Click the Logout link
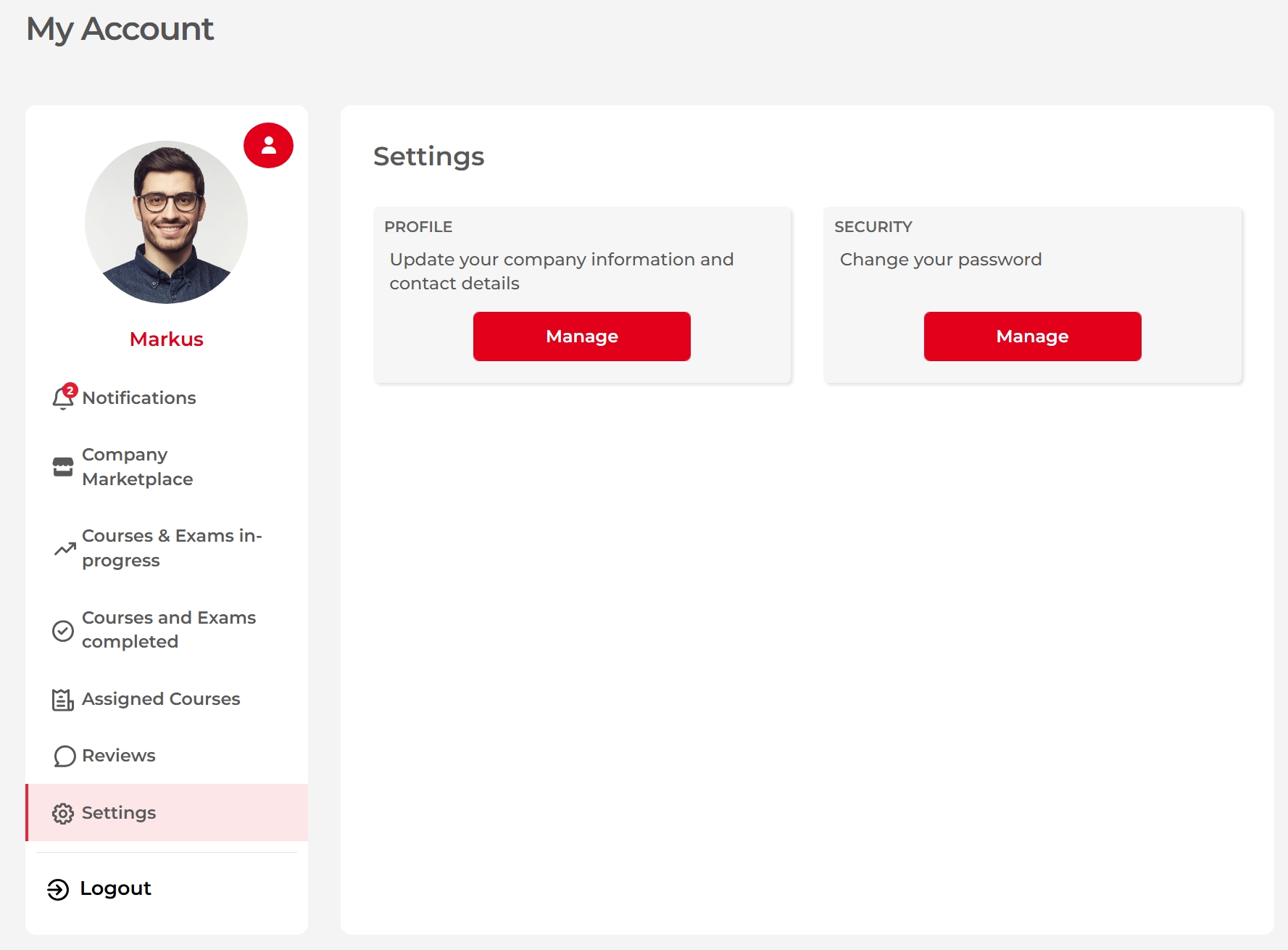1288x950 pixels. (99, 888)
